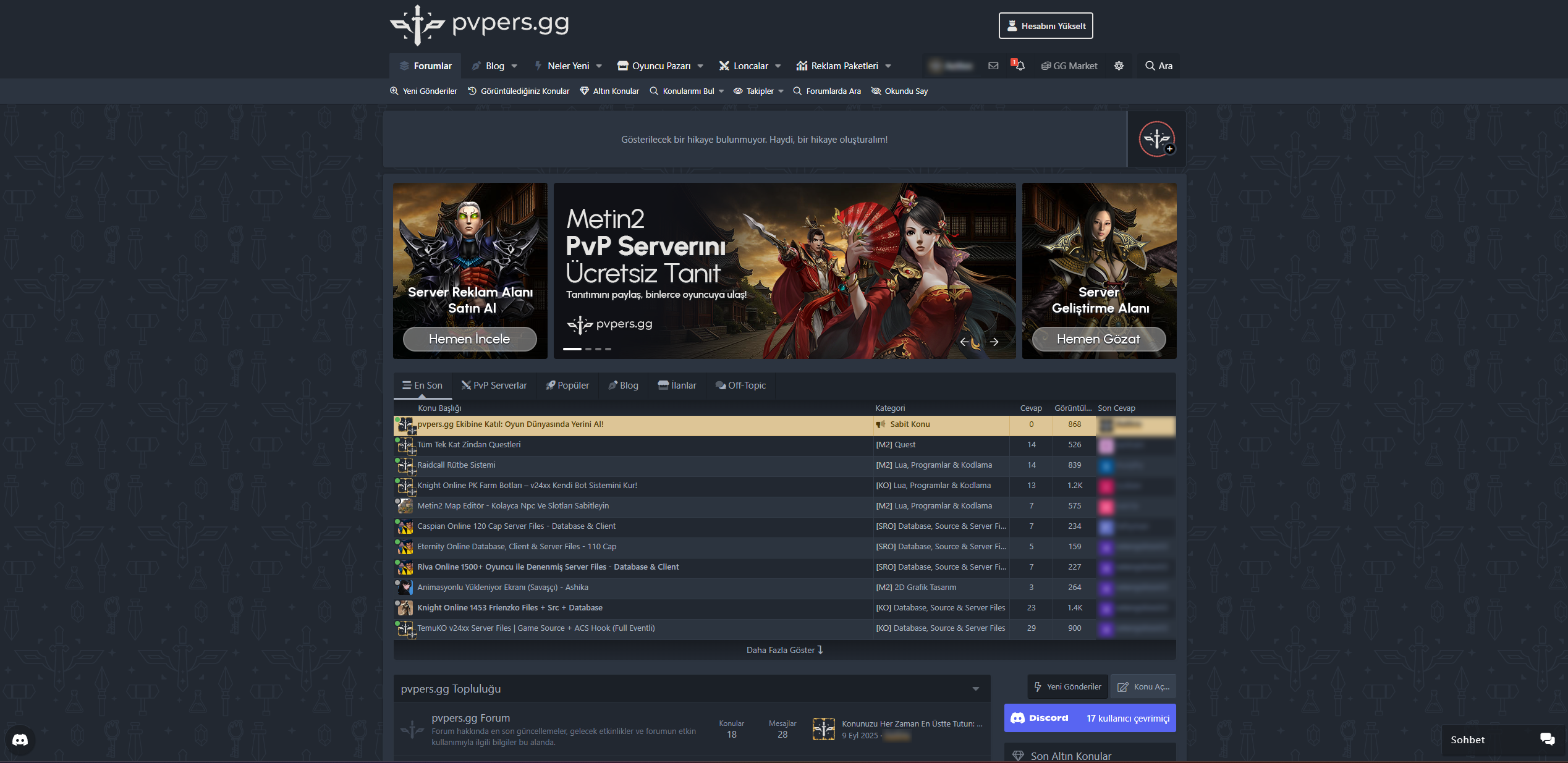1568x763 pixels.
Task: Switch to the İlanlar tab
Action: 677,386
